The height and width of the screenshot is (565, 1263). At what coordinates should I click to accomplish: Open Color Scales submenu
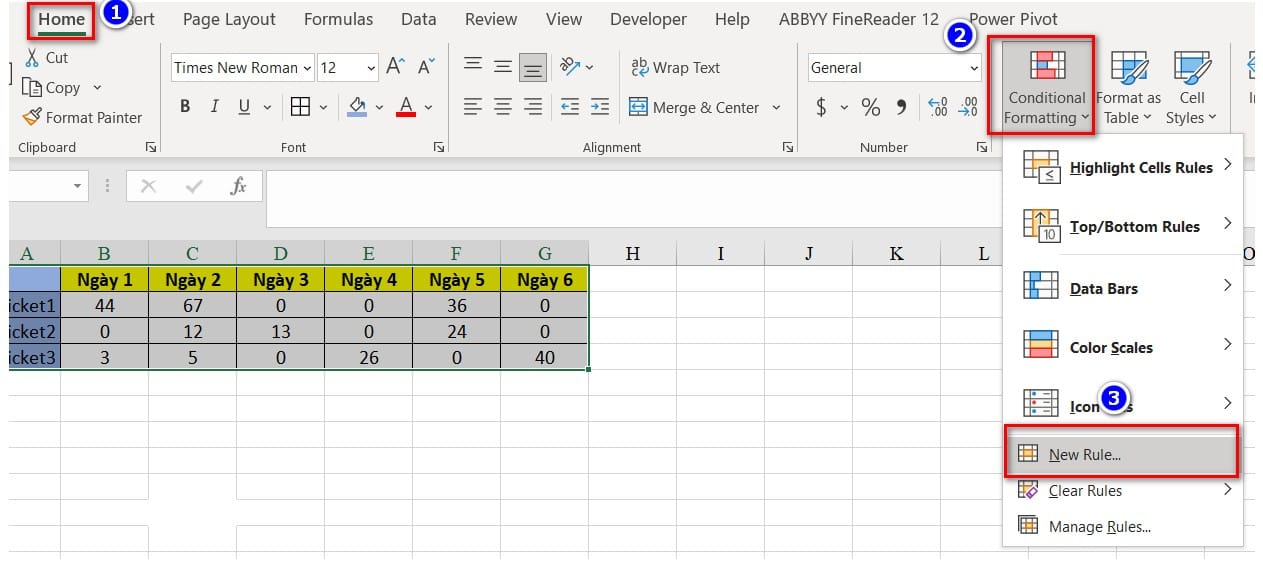(1122, 347)
